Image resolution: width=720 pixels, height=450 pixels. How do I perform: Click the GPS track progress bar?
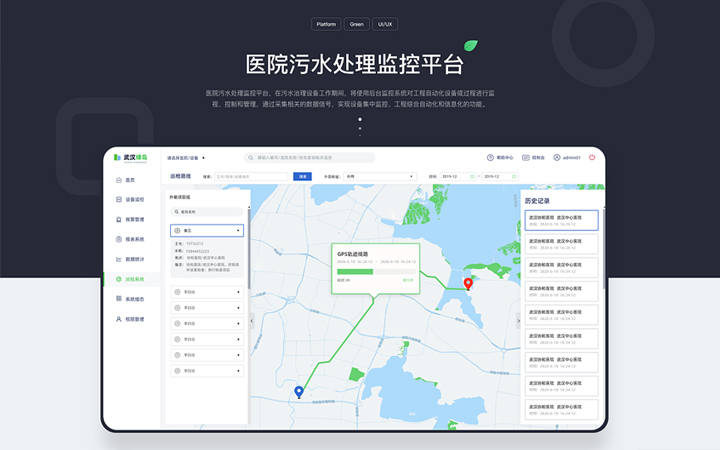(x=374, y=271)
